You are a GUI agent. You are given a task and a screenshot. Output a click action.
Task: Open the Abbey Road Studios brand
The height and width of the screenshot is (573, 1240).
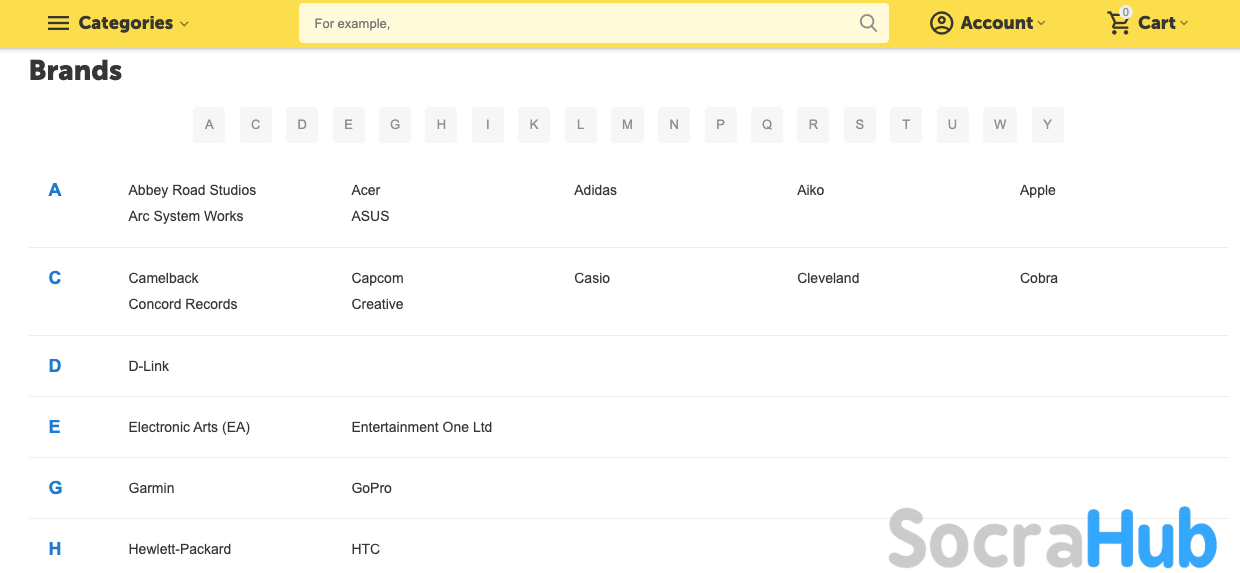click(192, 190)
